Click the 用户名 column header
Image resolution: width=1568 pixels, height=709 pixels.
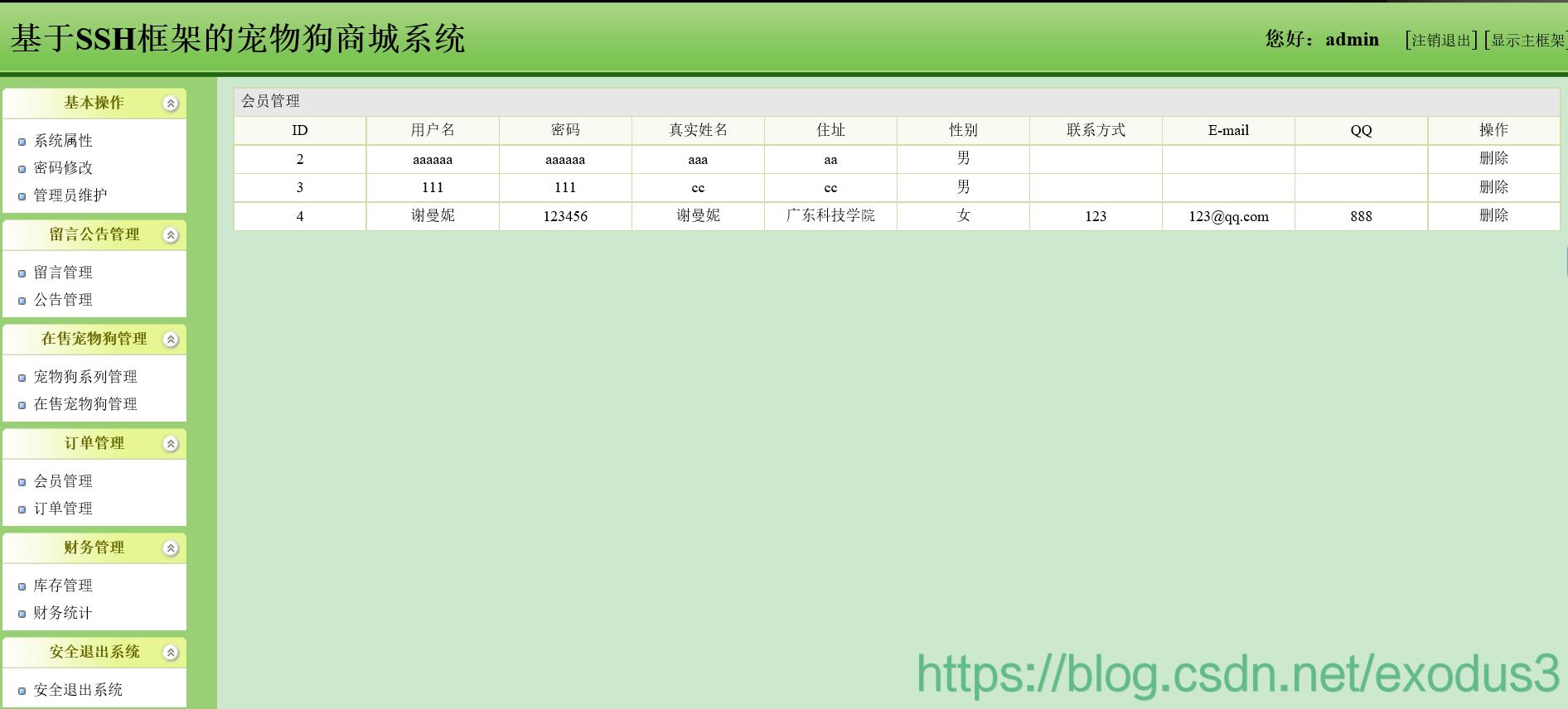(433, 130)
